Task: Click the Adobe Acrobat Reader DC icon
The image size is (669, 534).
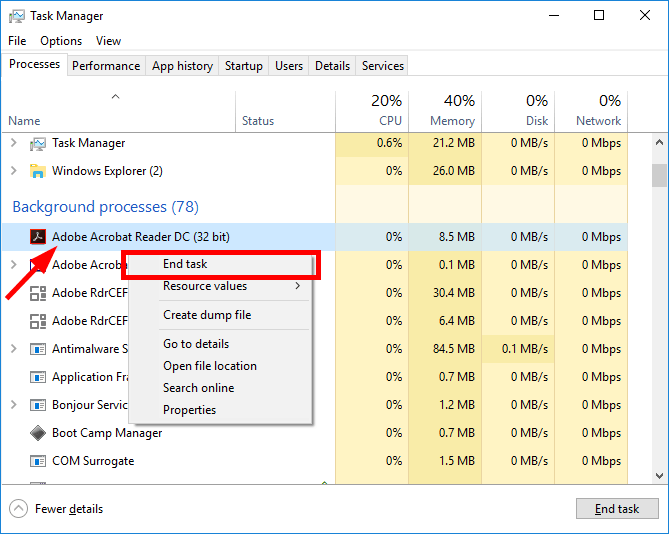Action: coord(38,237)
